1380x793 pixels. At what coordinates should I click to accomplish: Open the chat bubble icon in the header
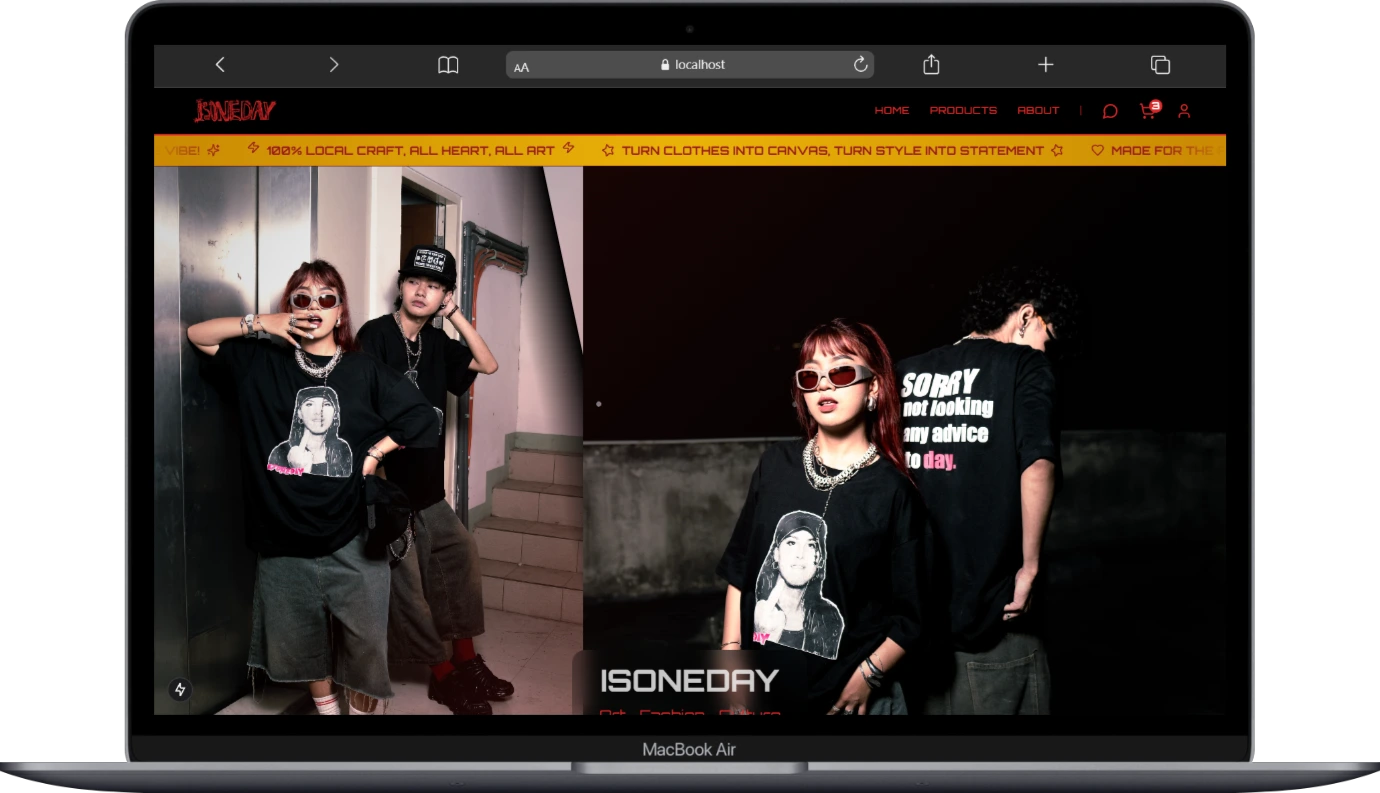point(1108,110)
